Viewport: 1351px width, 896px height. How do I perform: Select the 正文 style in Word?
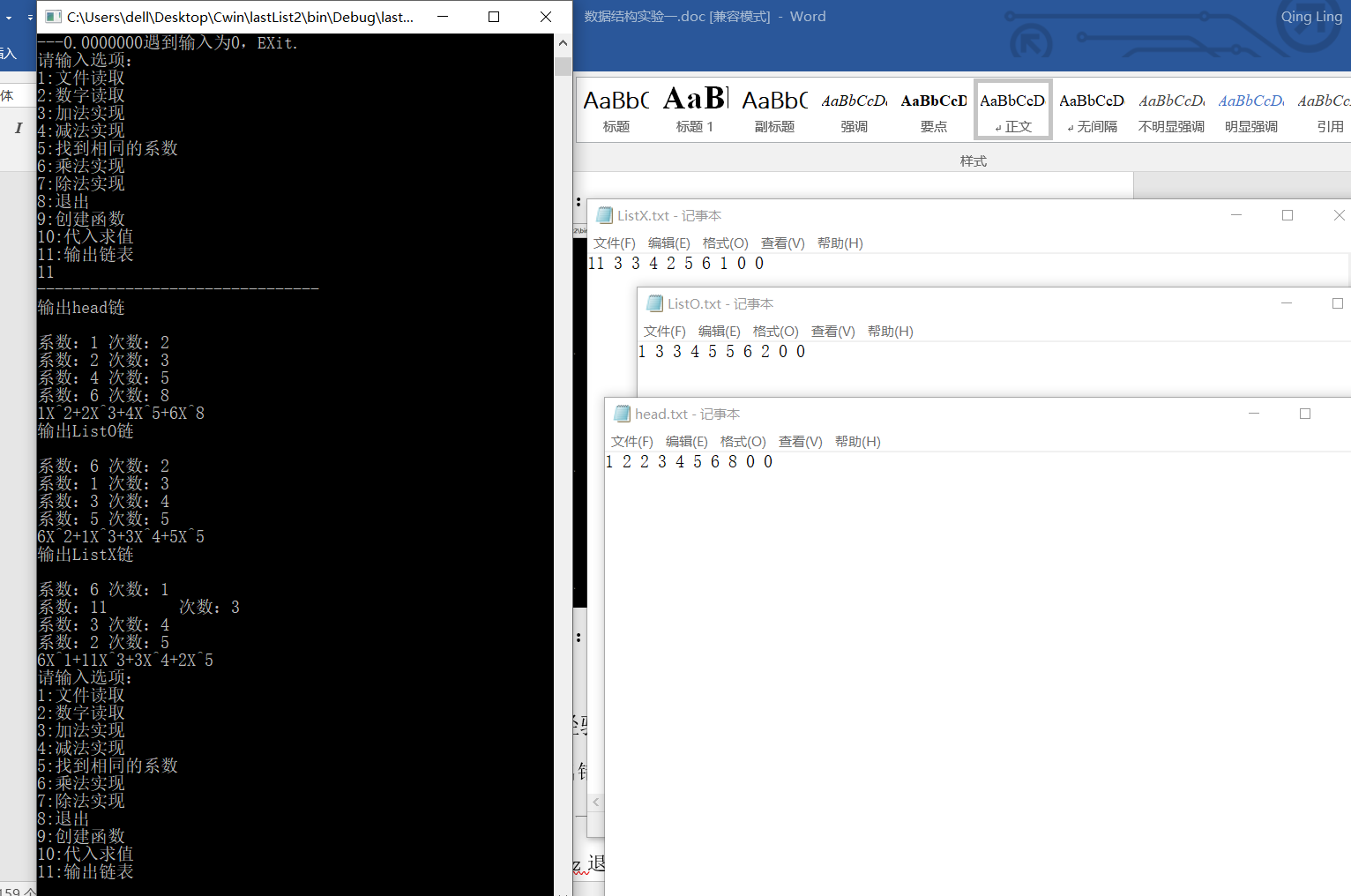pos(1012,110)
